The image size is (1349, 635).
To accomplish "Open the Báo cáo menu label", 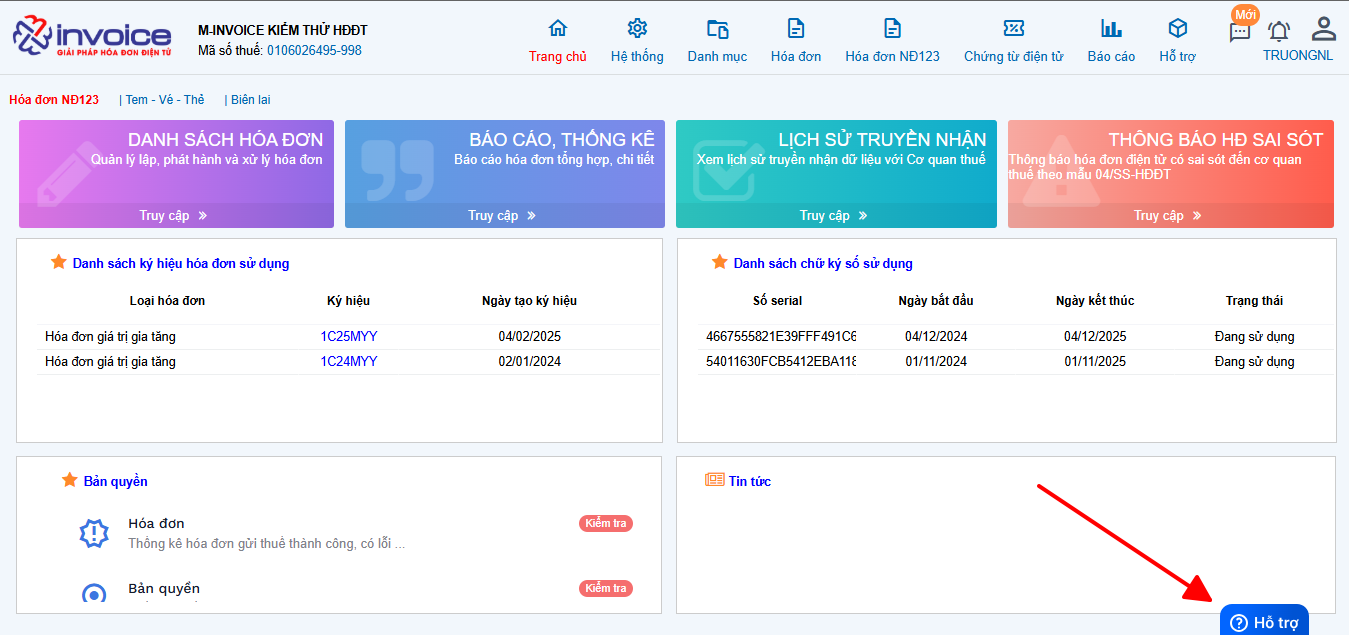I will pos(1111,57).
